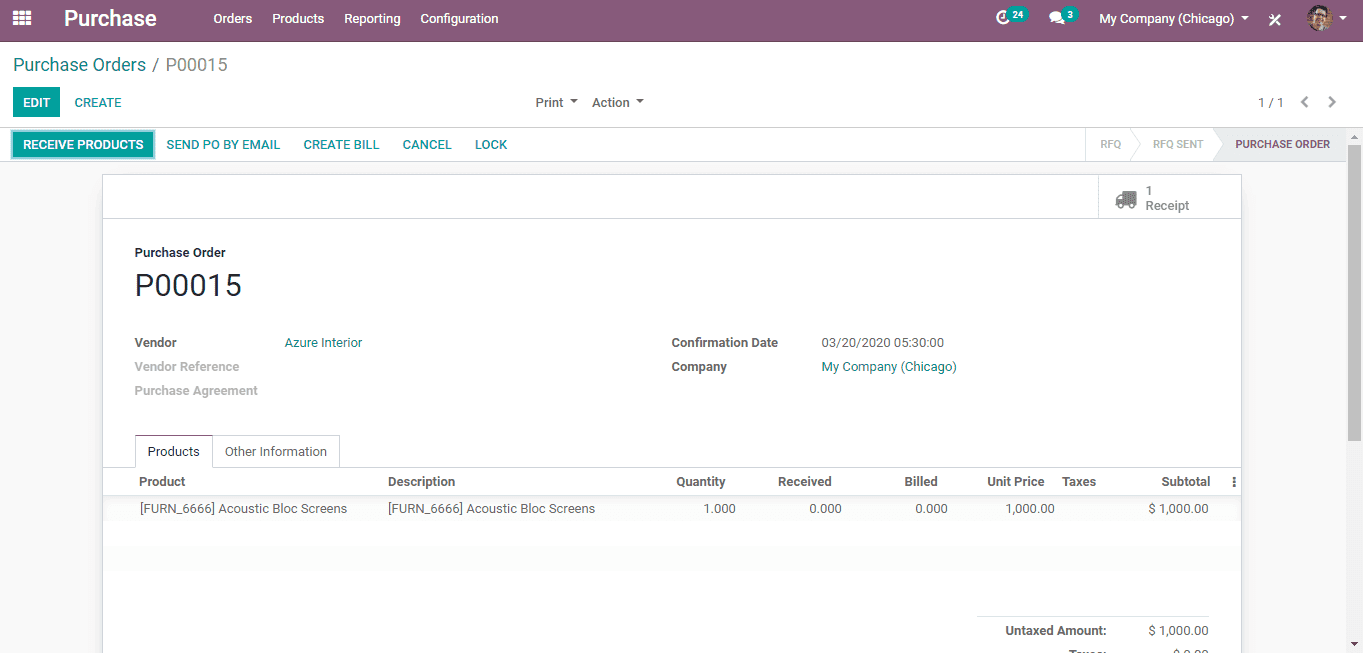Switch to the Other Information tab
The height and width of the screenshot is (653, 1363).
(276, 451)
